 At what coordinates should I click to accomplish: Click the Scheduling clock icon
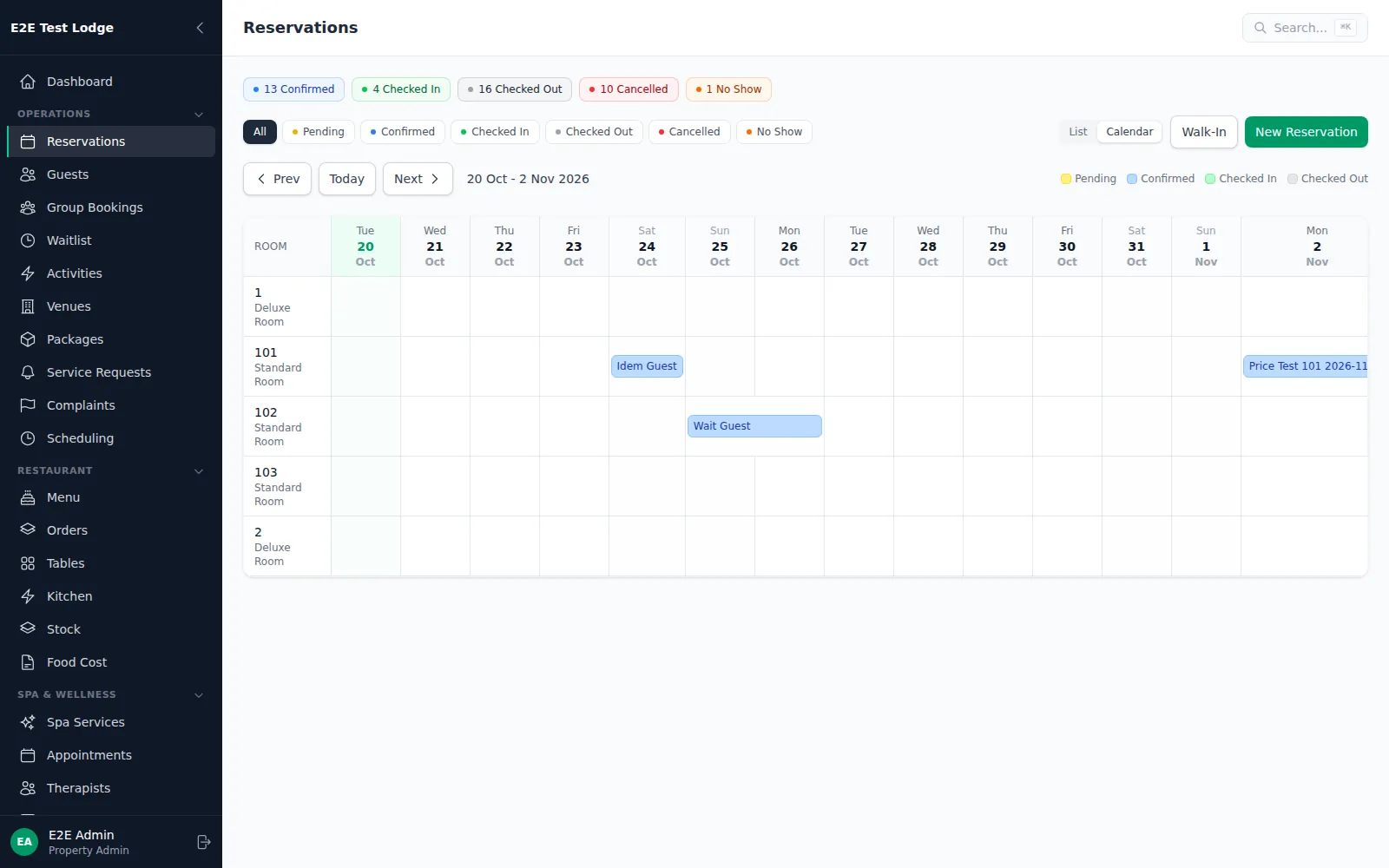point(28,438)
